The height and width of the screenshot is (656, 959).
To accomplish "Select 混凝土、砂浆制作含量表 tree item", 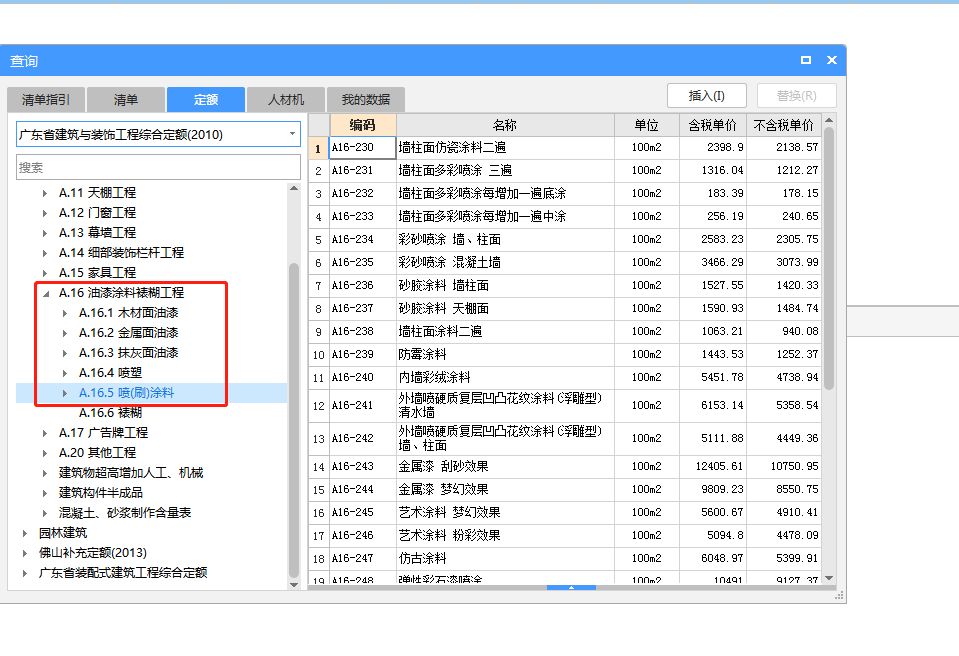I will pos(125,513).
